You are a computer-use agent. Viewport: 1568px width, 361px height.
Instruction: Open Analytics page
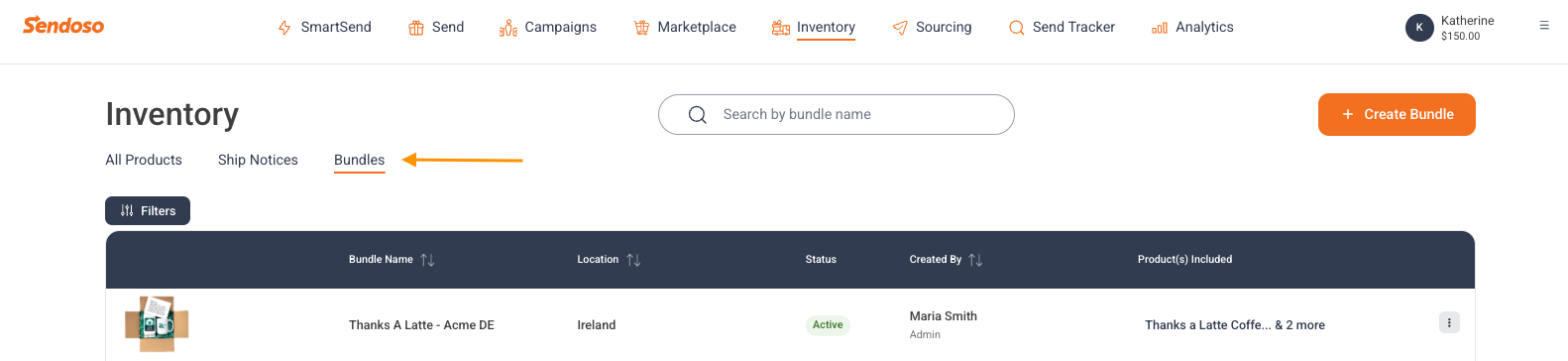1204,28
